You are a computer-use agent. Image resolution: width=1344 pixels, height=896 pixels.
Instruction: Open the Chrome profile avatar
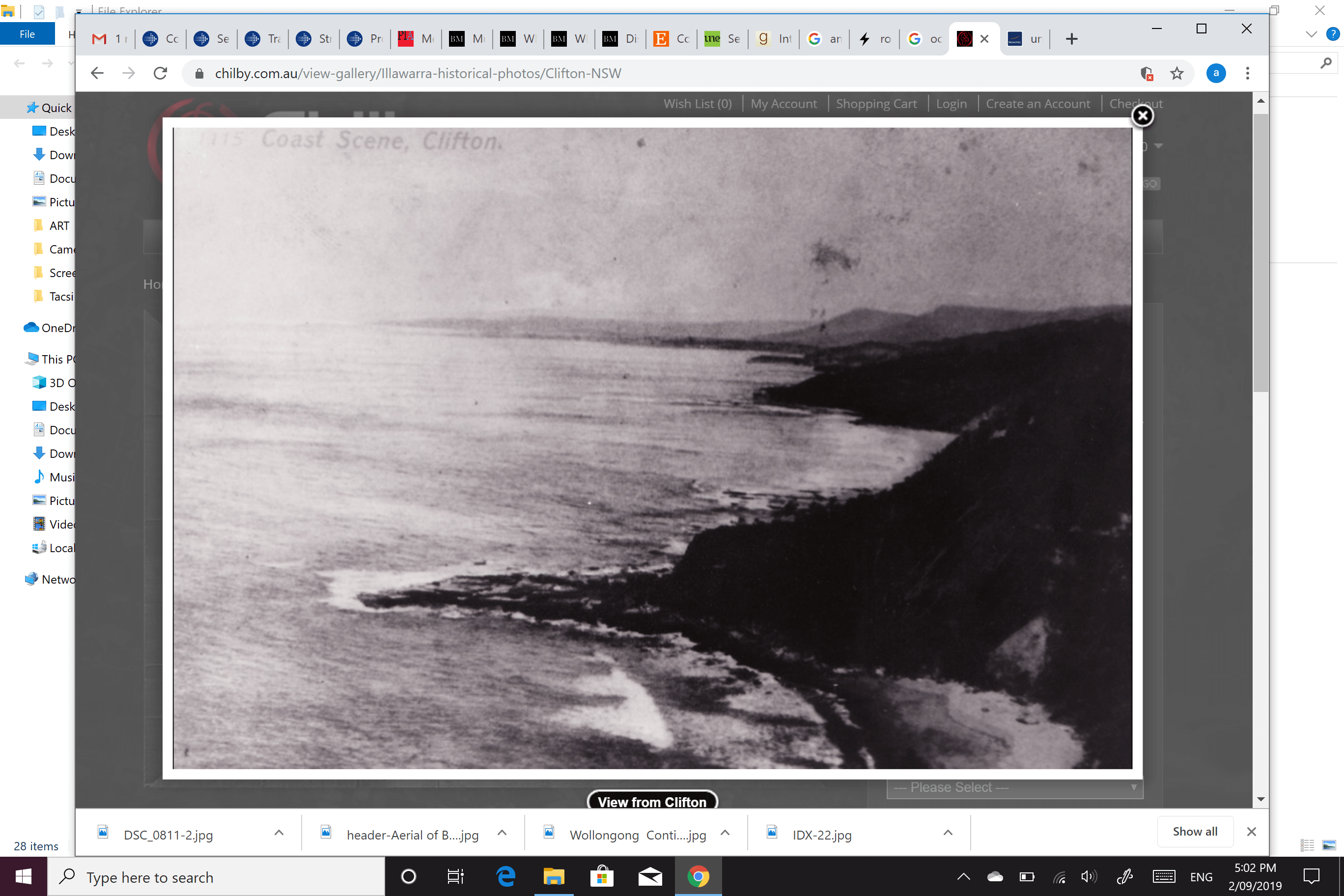click(x=1215, y=73)
